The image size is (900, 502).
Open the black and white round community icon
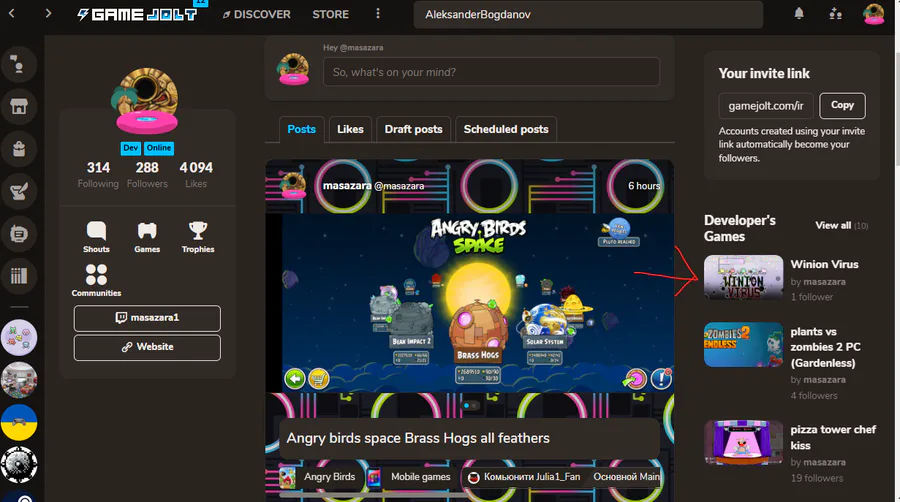[19, 465]
